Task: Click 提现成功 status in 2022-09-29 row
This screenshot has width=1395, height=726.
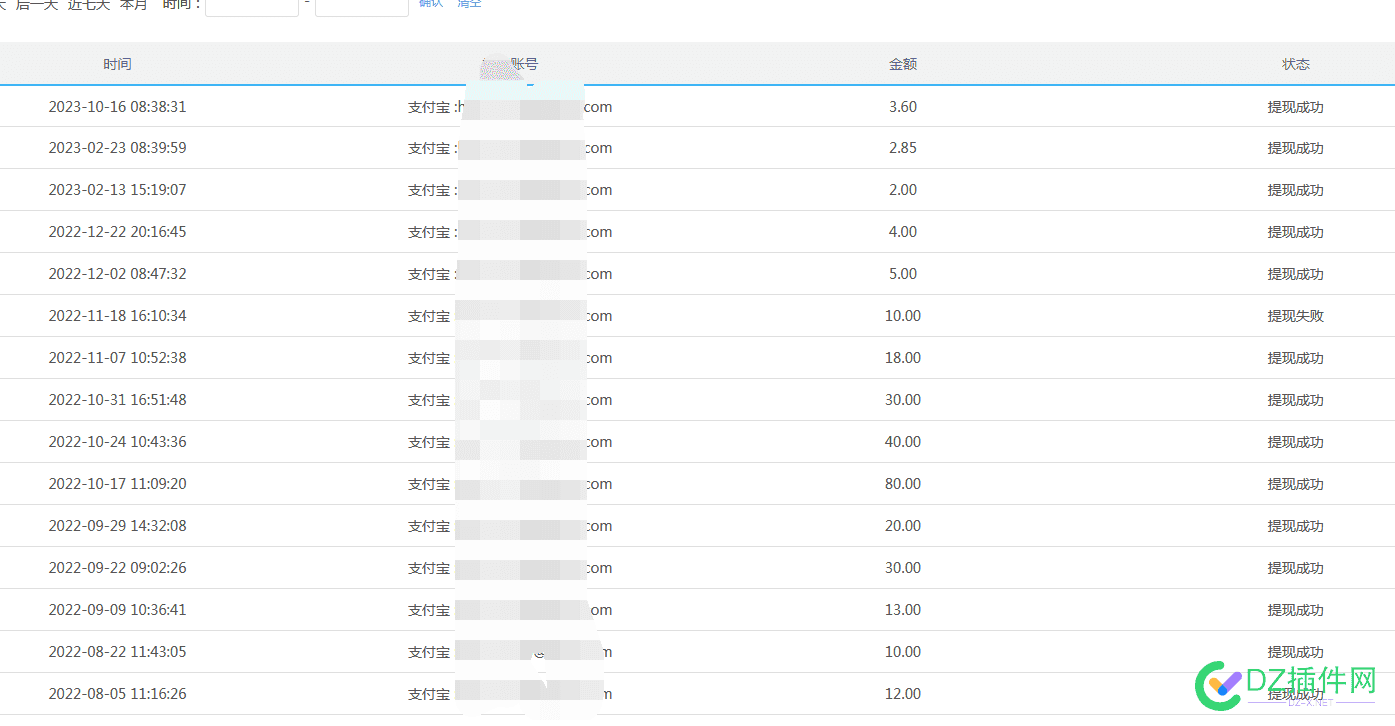Action: (1296, 526)
